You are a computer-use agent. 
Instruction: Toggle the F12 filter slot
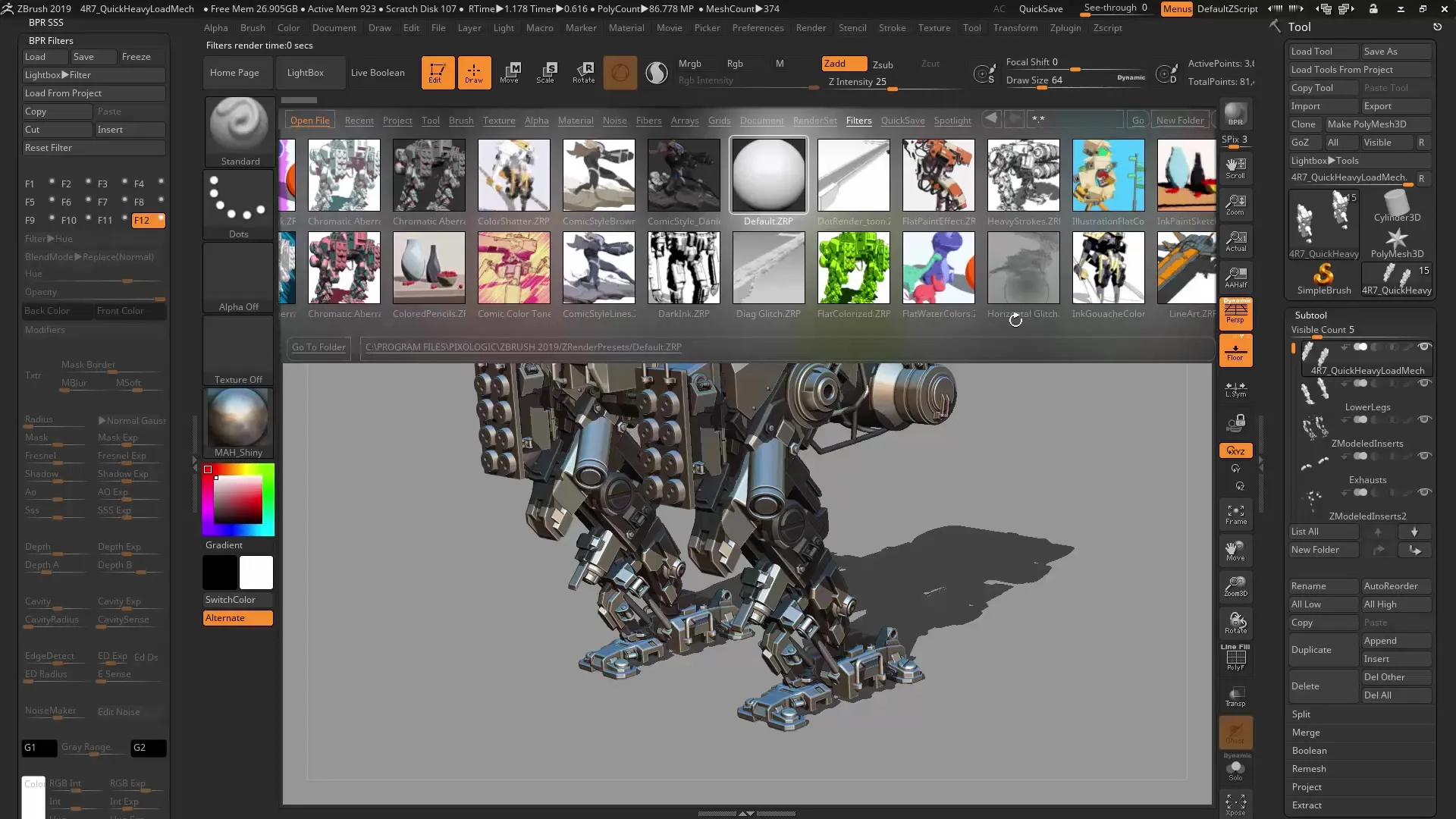click(148, 220)
